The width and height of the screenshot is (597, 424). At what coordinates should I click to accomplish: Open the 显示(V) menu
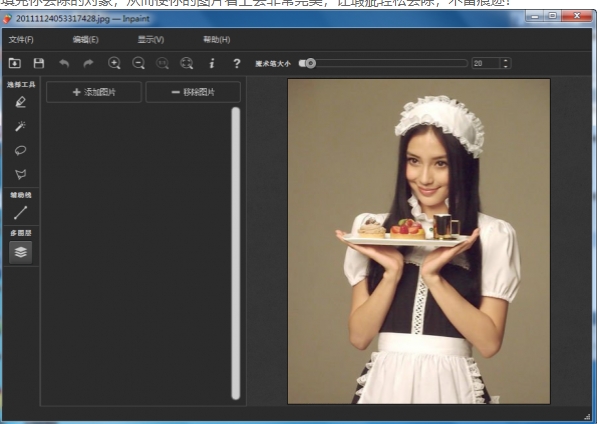pyautogui.click(x=151, y=40)
